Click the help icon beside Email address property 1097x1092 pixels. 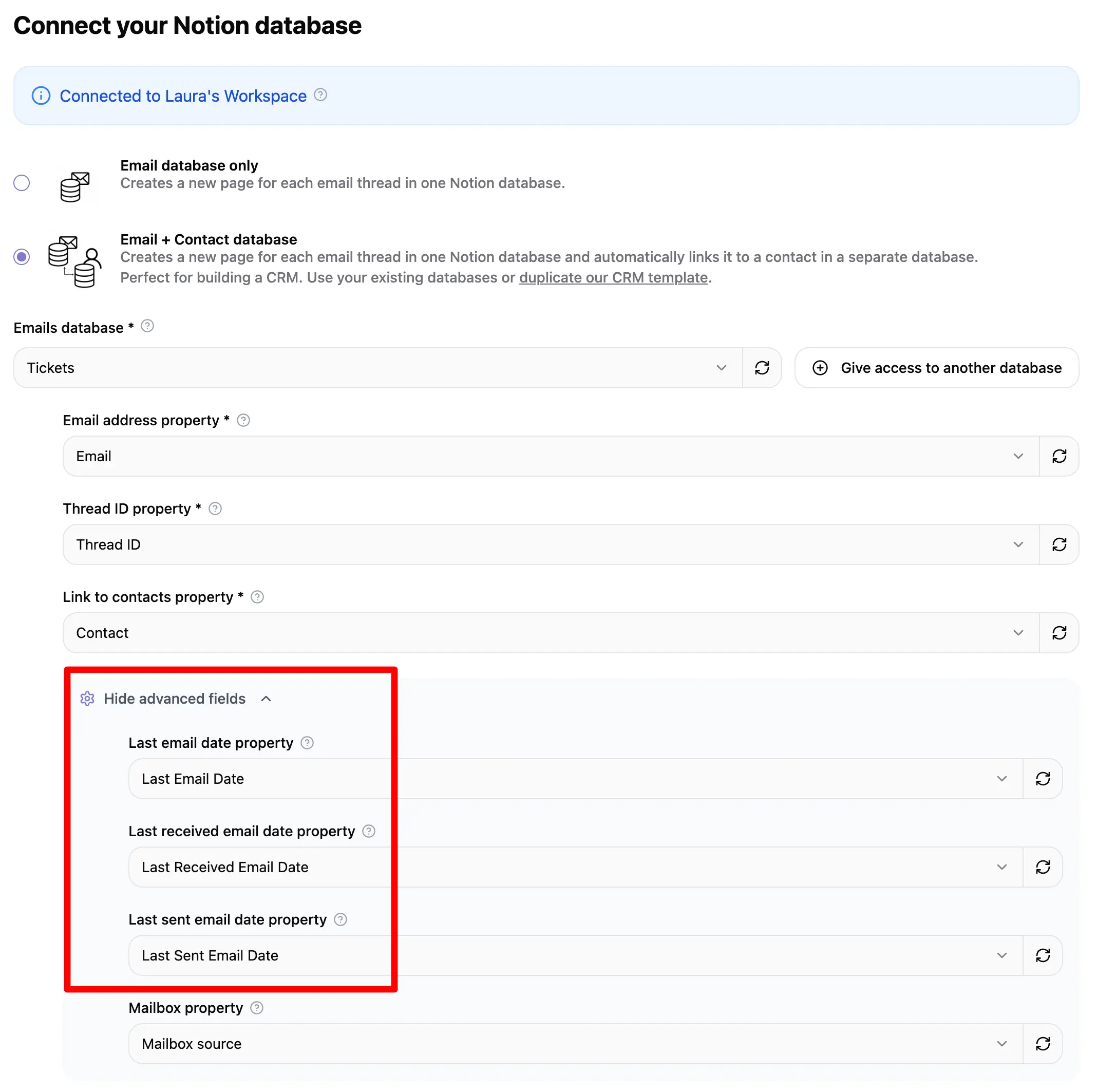pyautogui.click(x=243, y=420)
